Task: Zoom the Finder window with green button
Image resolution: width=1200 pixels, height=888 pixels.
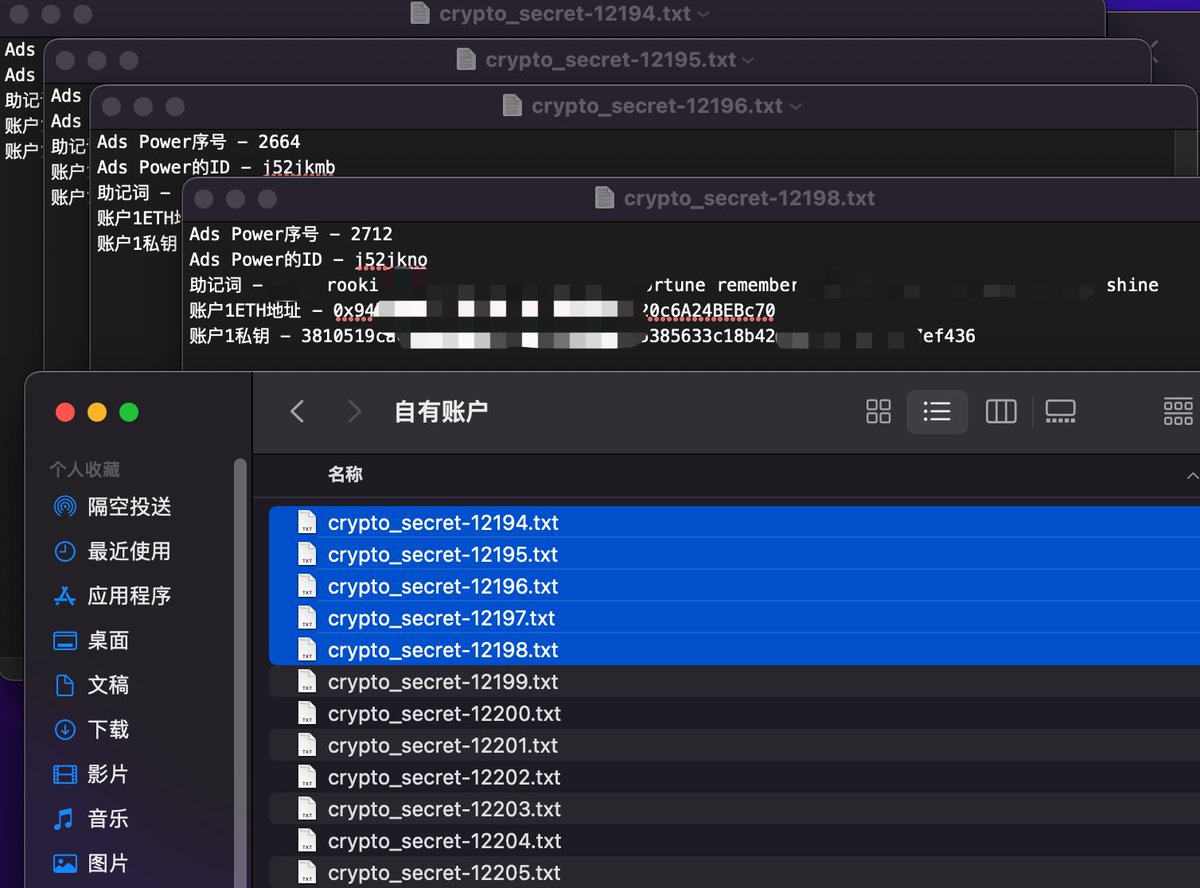Action: tap(128, 412)
